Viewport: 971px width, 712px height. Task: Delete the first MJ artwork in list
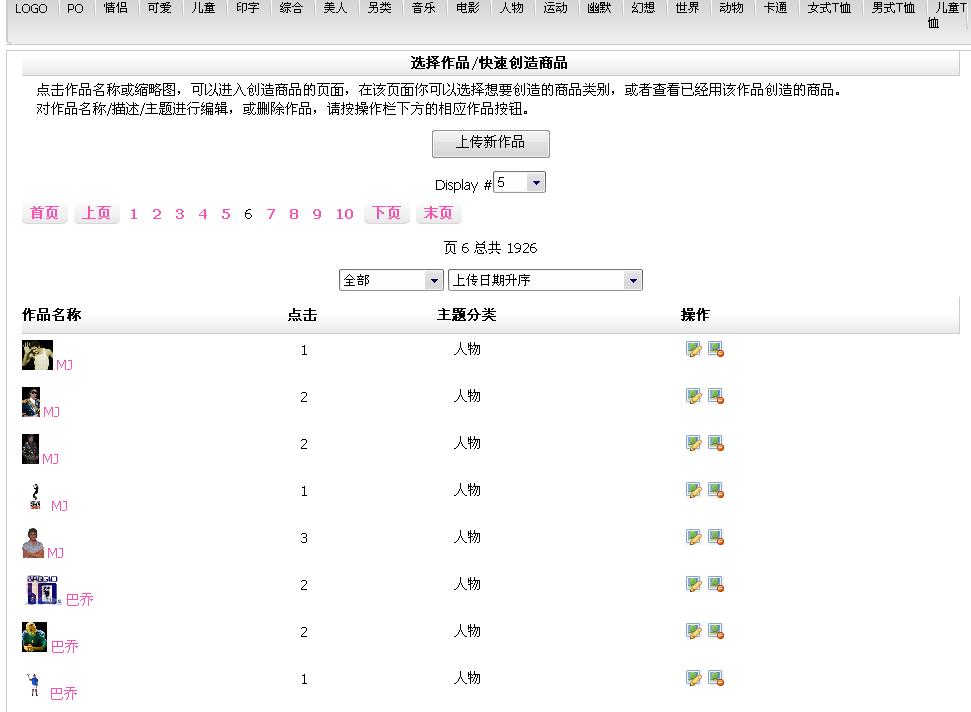click(x=716, y=349)
